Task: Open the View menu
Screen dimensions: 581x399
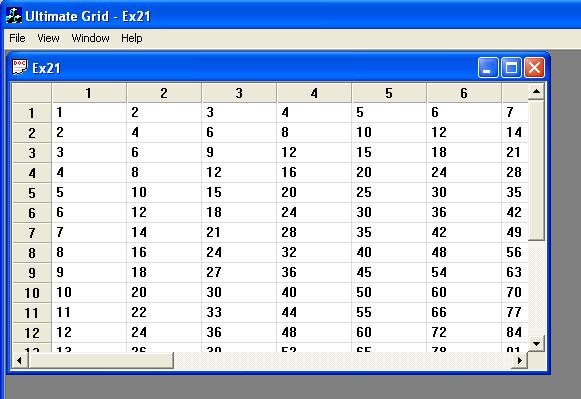Action: 48,38
